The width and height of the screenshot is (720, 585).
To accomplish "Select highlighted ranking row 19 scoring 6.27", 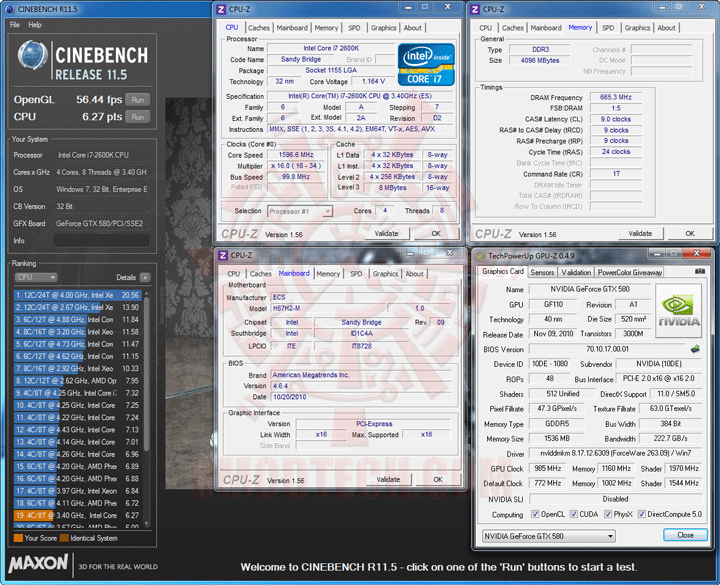I will pos(77,515).
